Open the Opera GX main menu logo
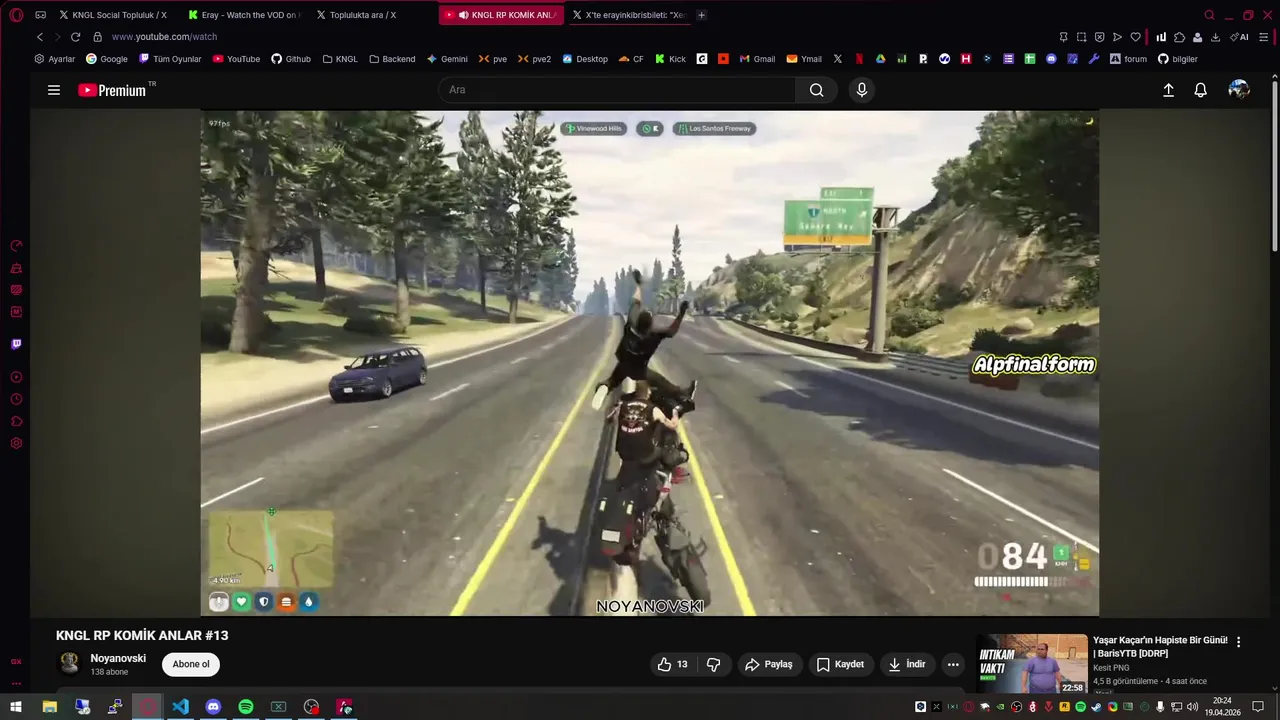Viewport: 1280px width, 720px height. pyautogui.click(x=16, y=15)
